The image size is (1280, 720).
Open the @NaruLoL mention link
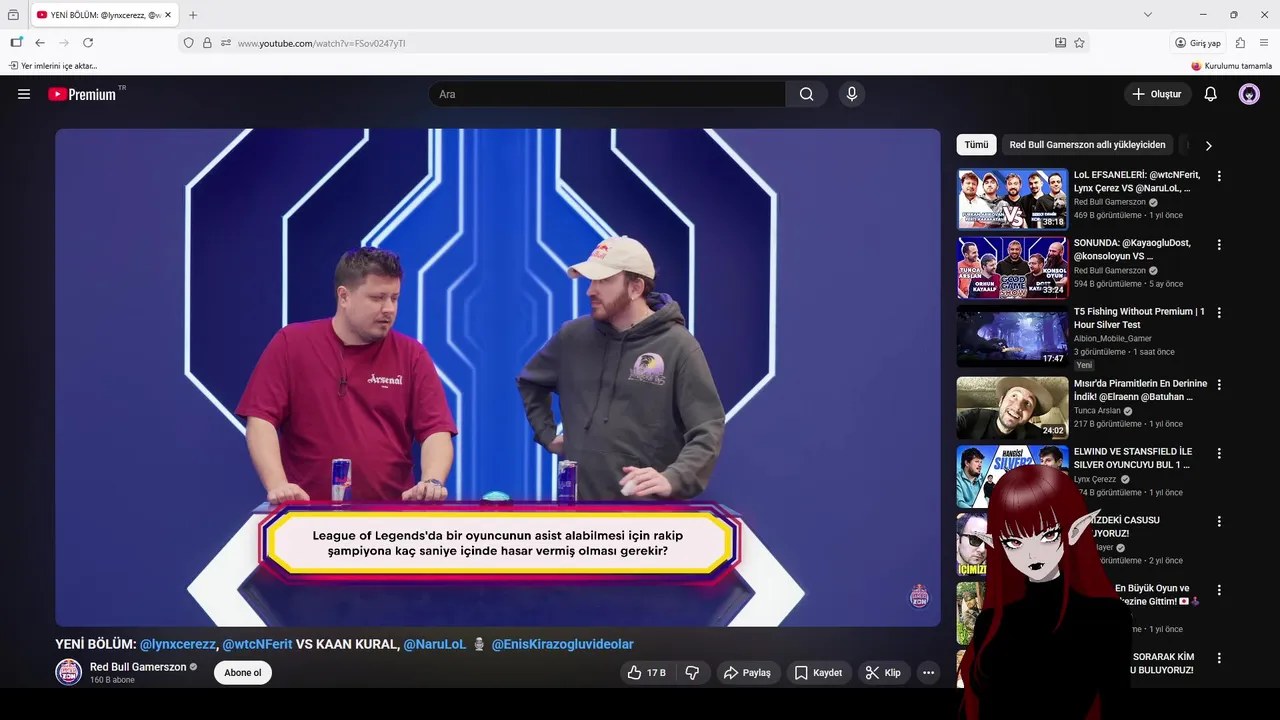coord(435,644)
